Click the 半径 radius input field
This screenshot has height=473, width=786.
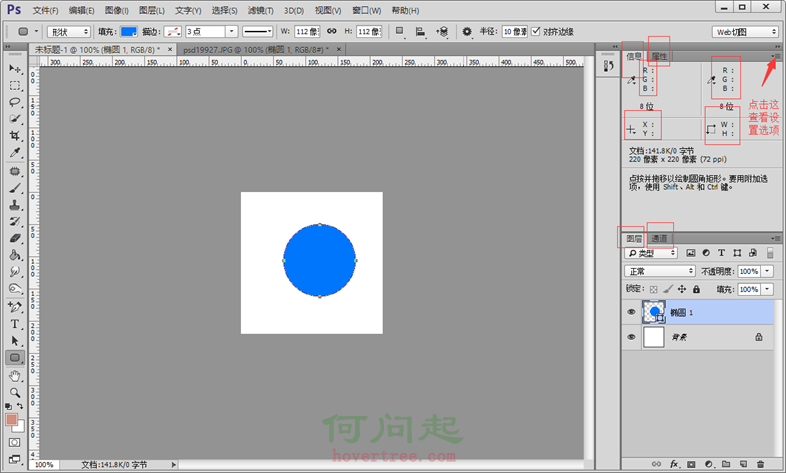coord(514,32)
